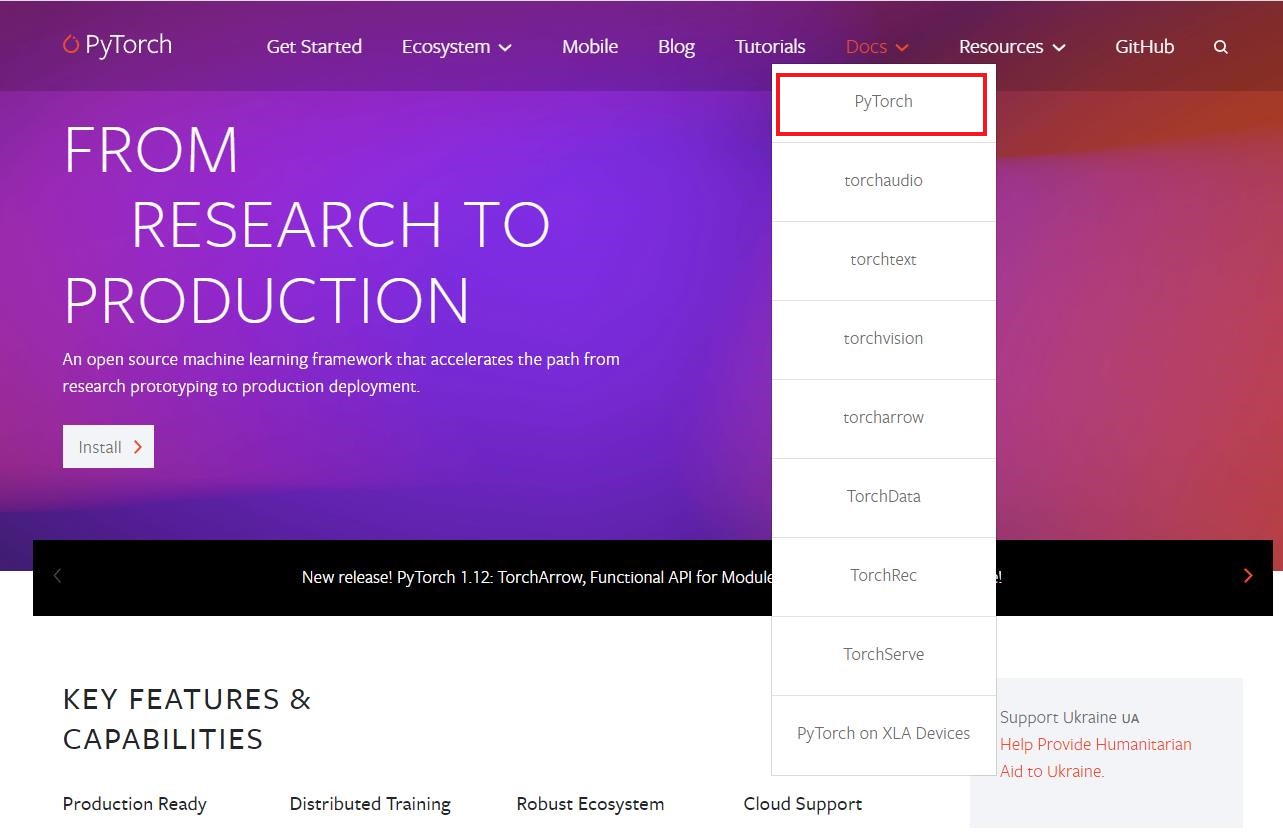Open the Blog page
The height and width of the screenshot is (835, 1283).
coord(676,47)
